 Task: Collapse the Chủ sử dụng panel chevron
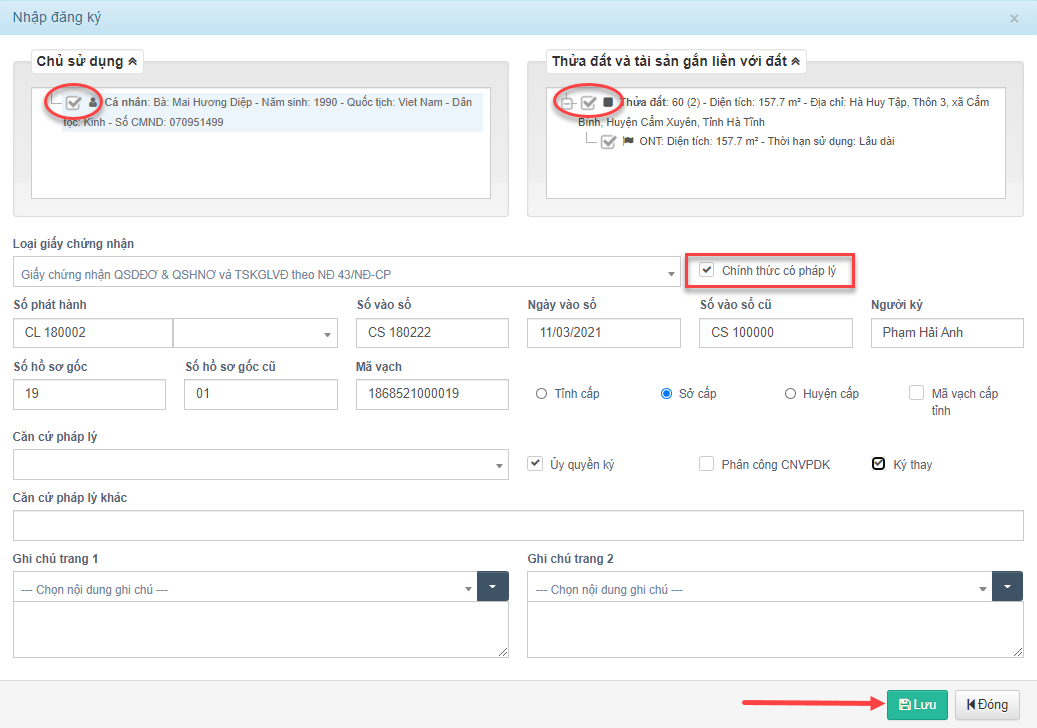[x=132, y=62]
